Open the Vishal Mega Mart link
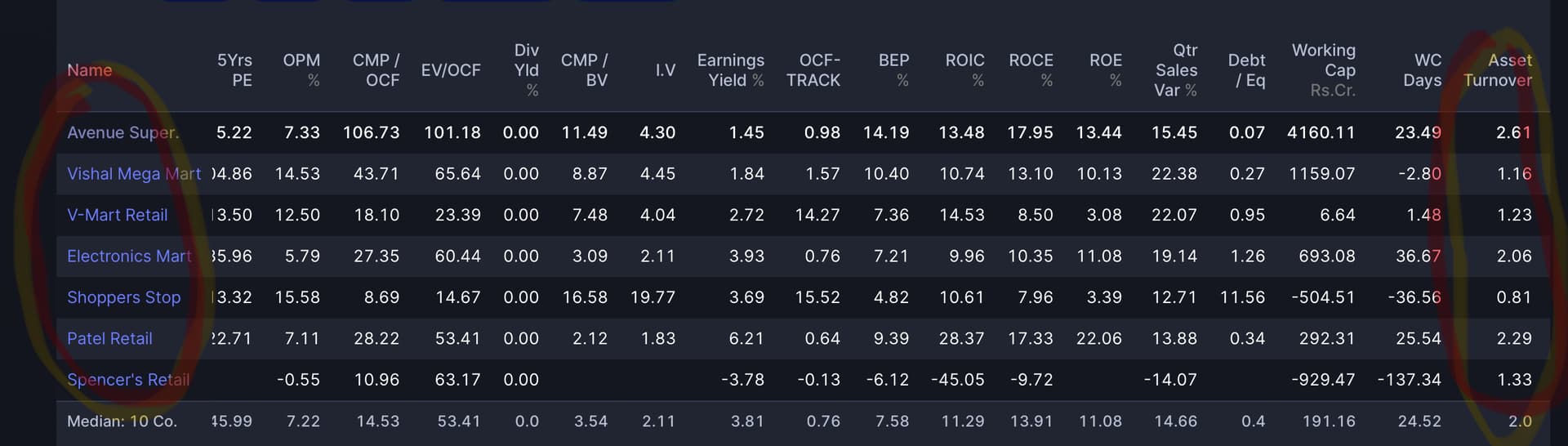Image resolution: width=1568 pixels, height=446 pixels. 133,174
